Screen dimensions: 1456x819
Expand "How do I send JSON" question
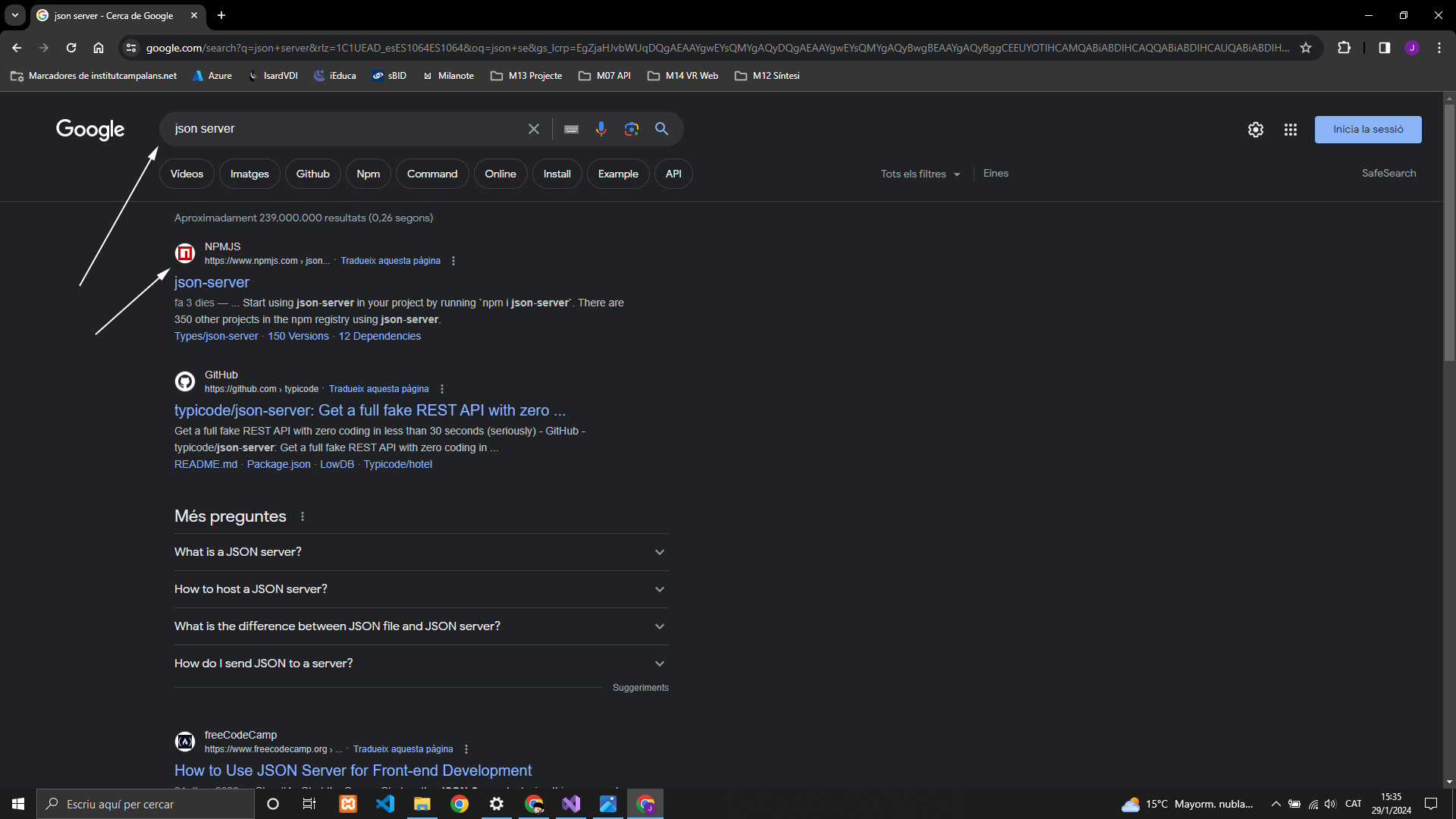[x=421, y=664]
